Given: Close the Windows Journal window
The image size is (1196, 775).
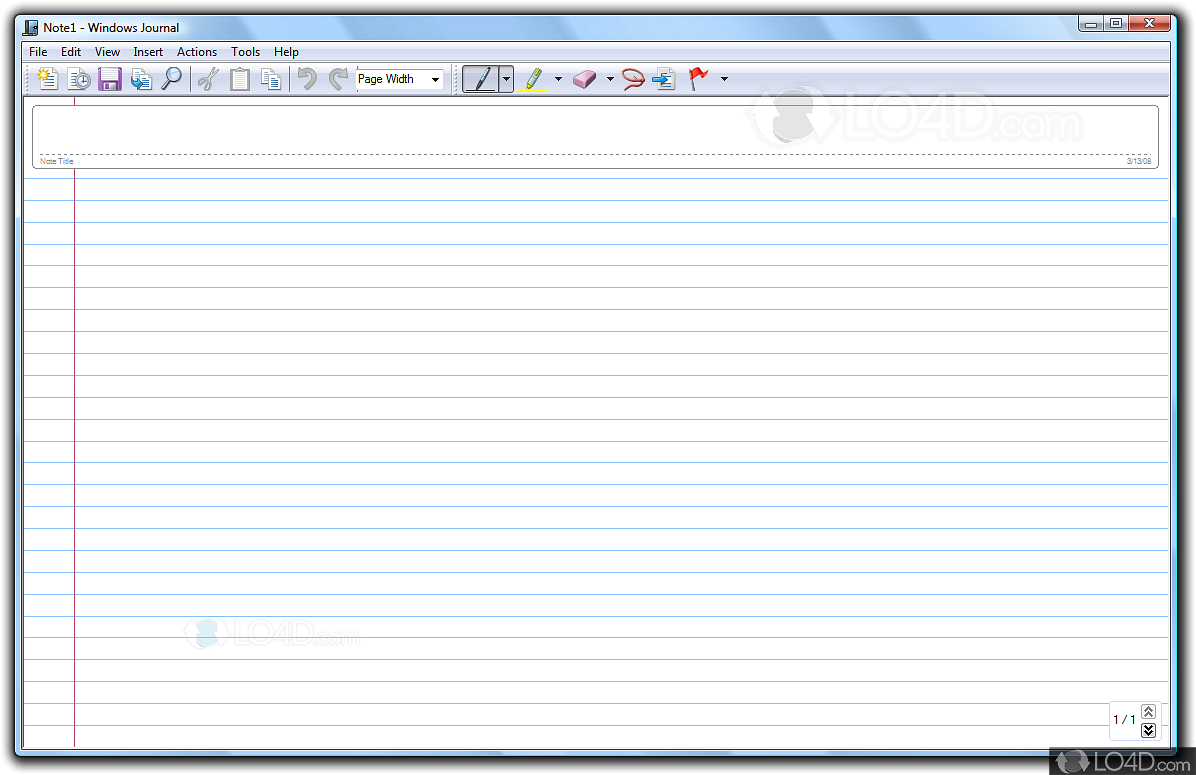Looking at the screenshot, I should (x=1149, y=24).
